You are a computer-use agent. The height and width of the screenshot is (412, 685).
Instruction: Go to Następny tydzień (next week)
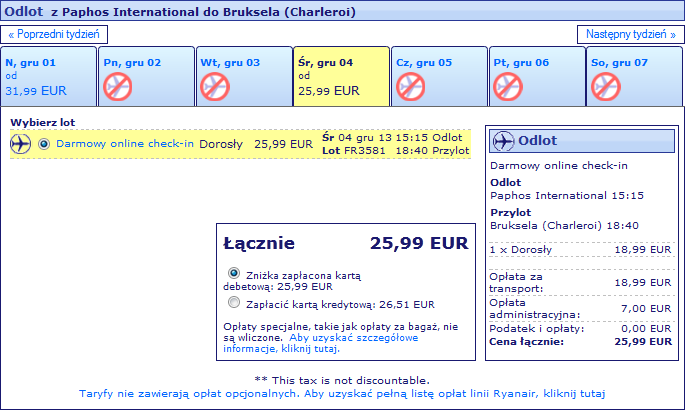[630, 35]
